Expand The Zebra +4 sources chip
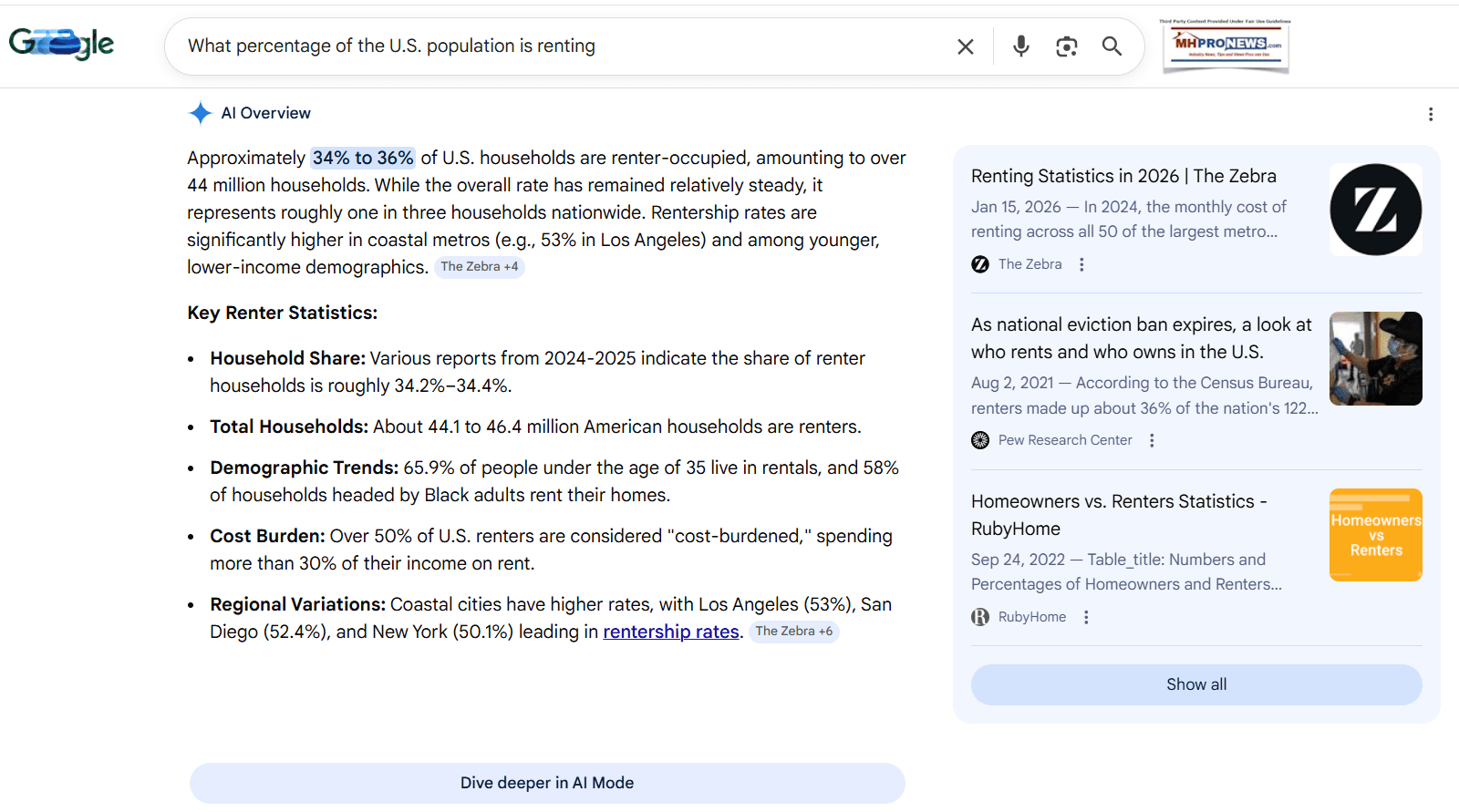Viewport: 1459px width, 812px height. tap(479, 267)
